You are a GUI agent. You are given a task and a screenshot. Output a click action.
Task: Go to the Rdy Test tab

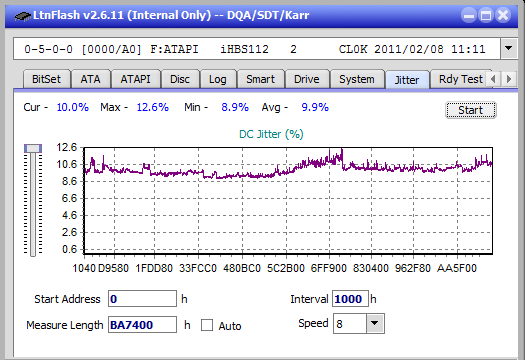click(460, 79)
